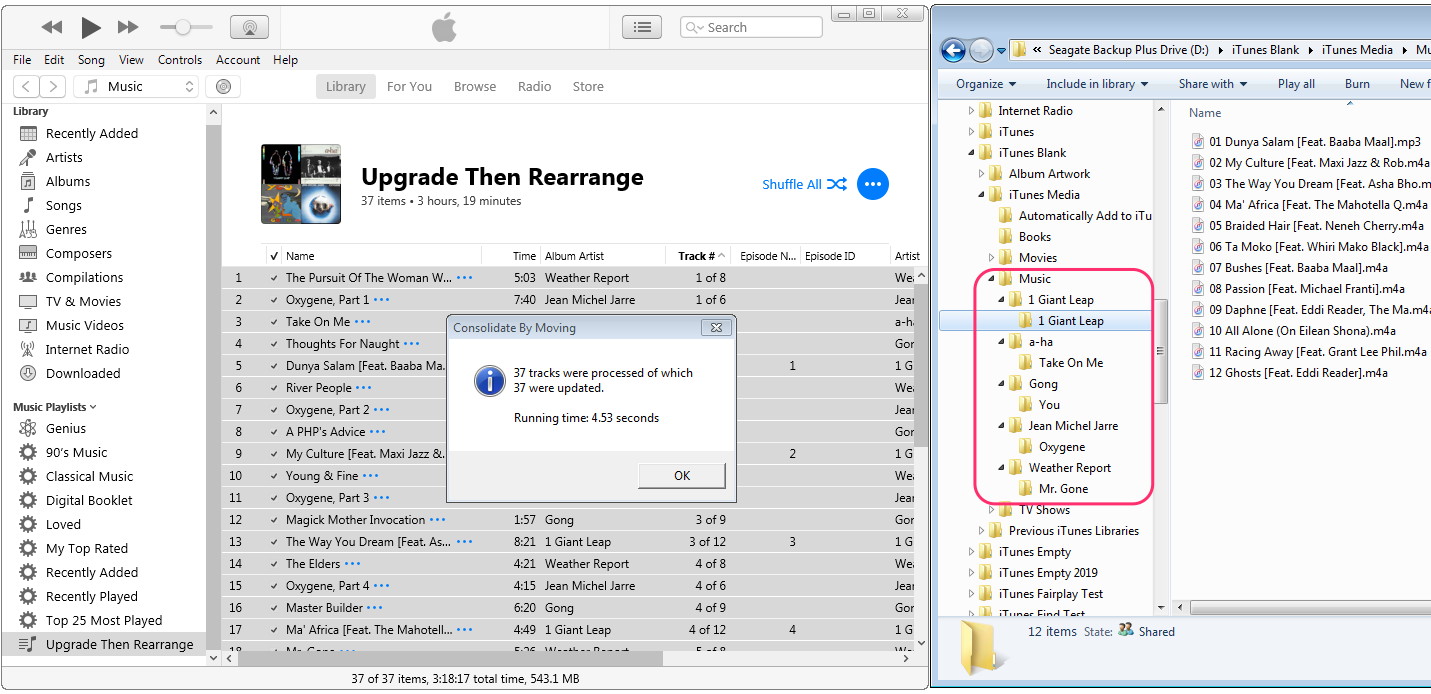The image size is (1431, 694).
Task: Switch to the Store tab
Action: pyautogui.click(x=588, y=87)
